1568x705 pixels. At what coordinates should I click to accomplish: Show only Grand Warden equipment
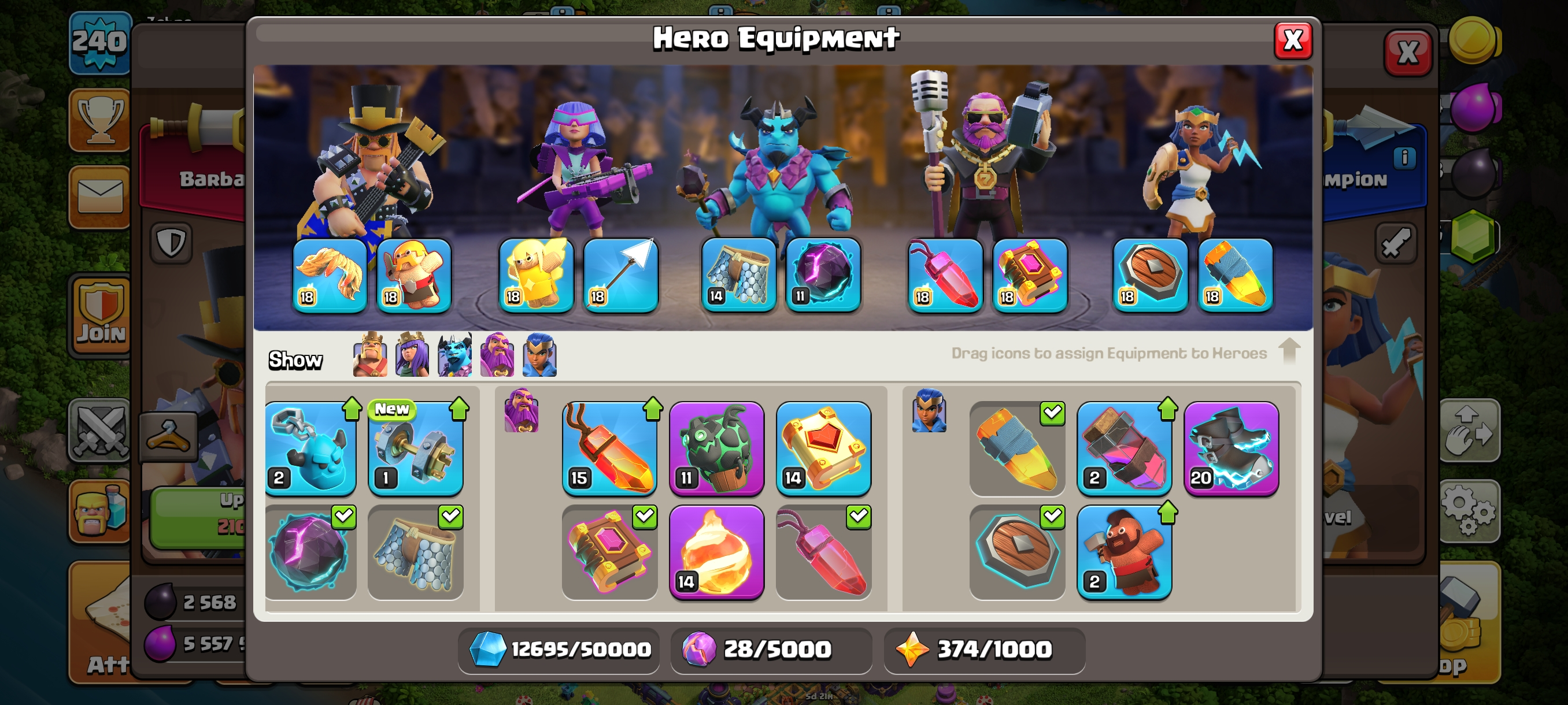click(497, 355)
